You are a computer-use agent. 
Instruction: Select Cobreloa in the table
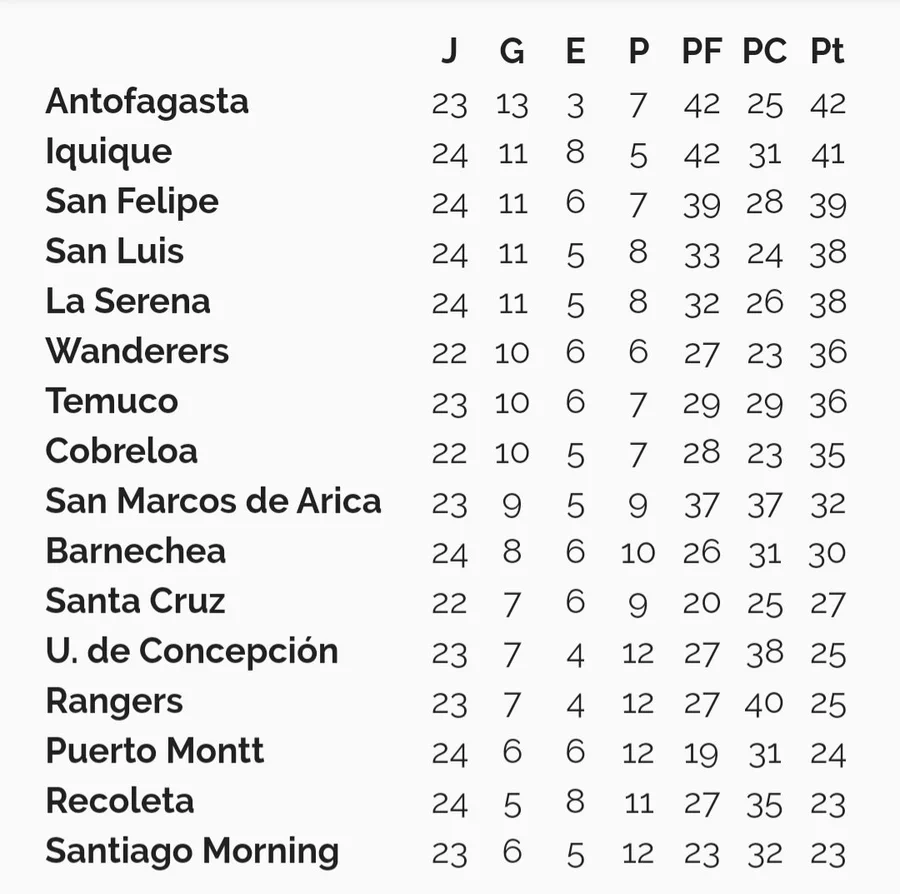click(122, 452)
